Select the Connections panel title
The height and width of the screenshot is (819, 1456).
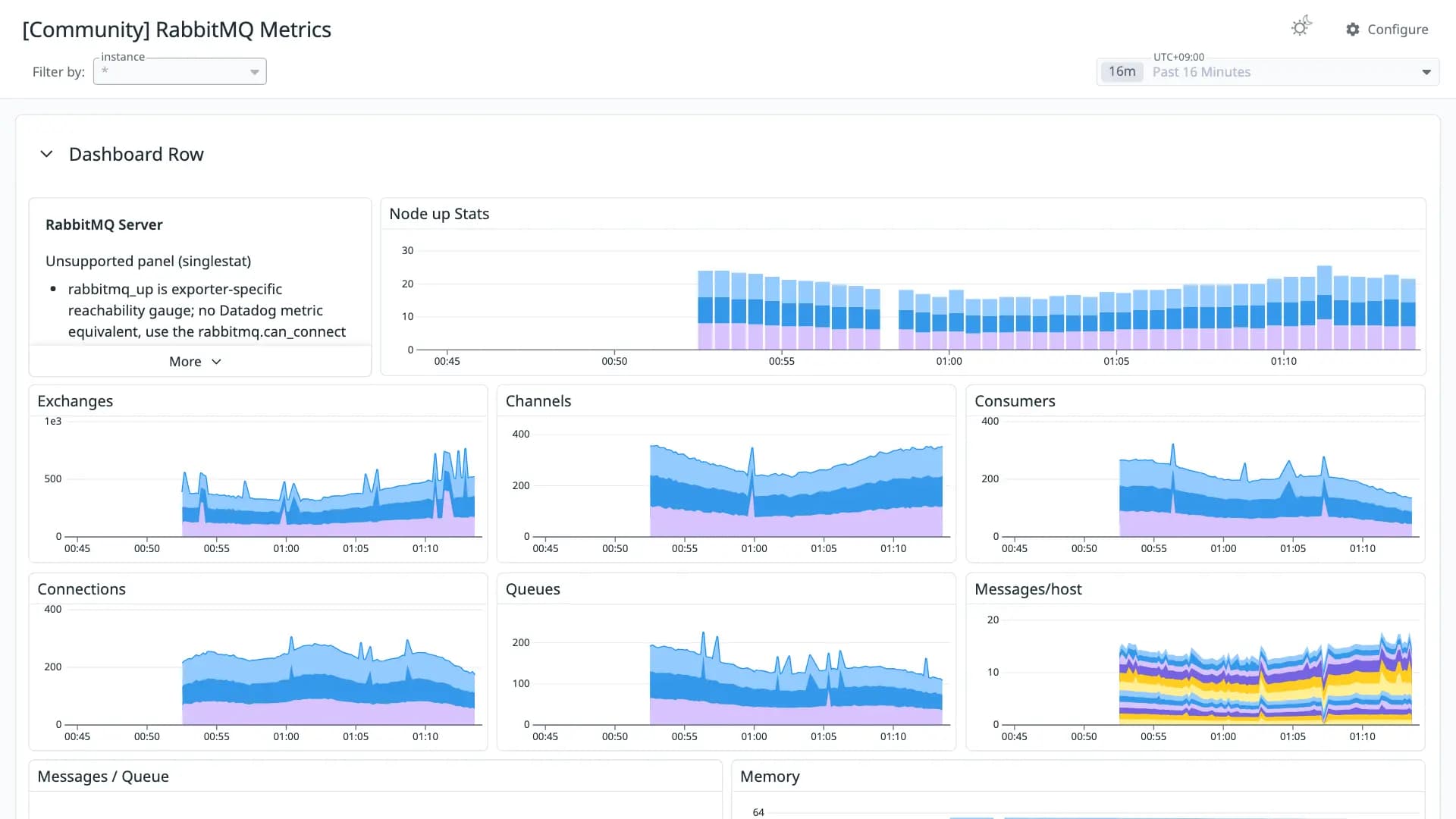(82, 589)
